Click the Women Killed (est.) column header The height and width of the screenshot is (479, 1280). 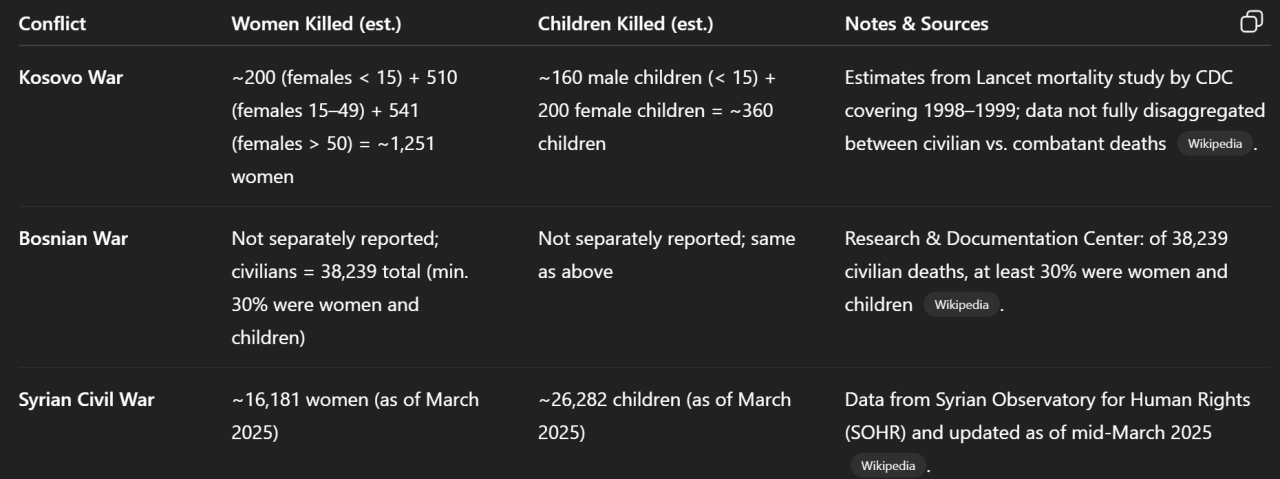(317, 24)
